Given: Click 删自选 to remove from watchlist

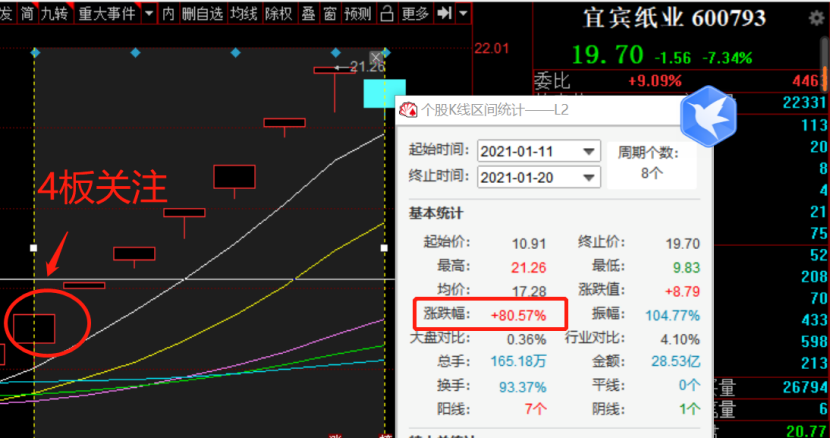Looking at the screenshot, I should pos(202,13).
